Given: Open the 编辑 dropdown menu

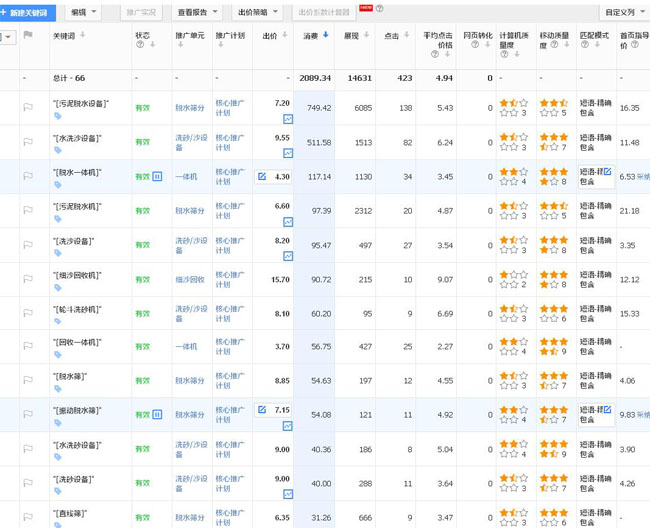Looking at the screenshot, I should click(x=83, y=12).
